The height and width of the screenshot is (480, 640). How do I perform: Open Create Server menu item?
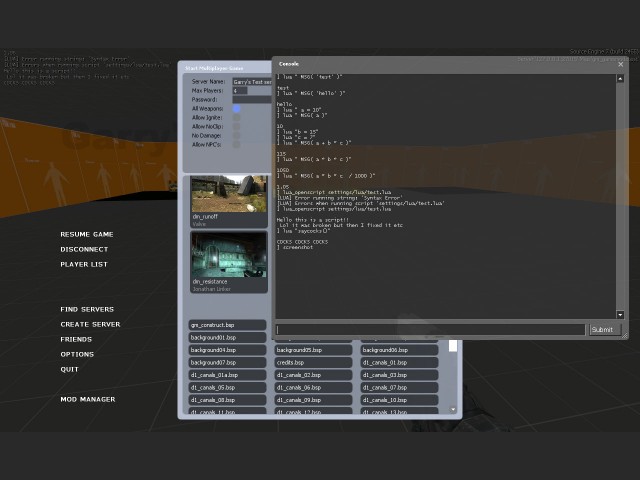click(x=90, y=324)
